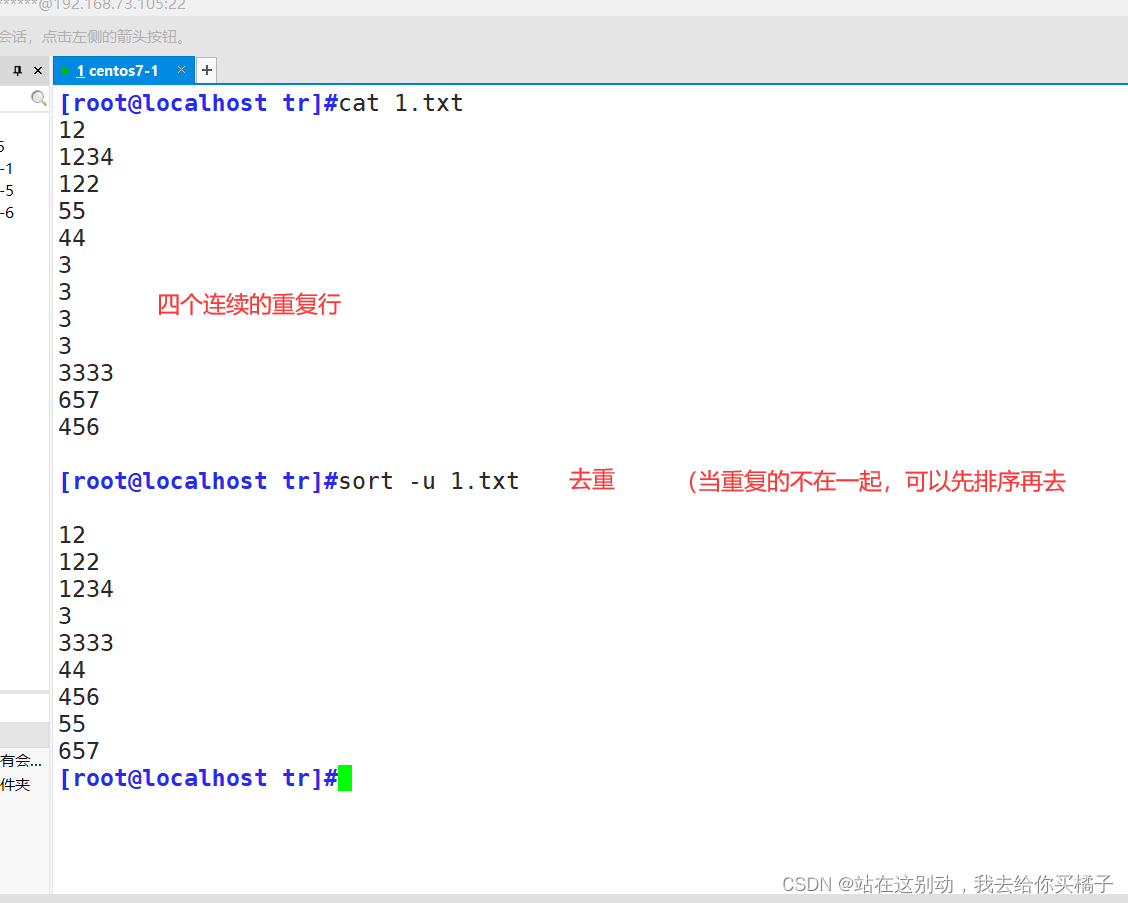Click the session entry ending in -1
The width and height of the screenshot is (1128, 903).
pos(8,169)
